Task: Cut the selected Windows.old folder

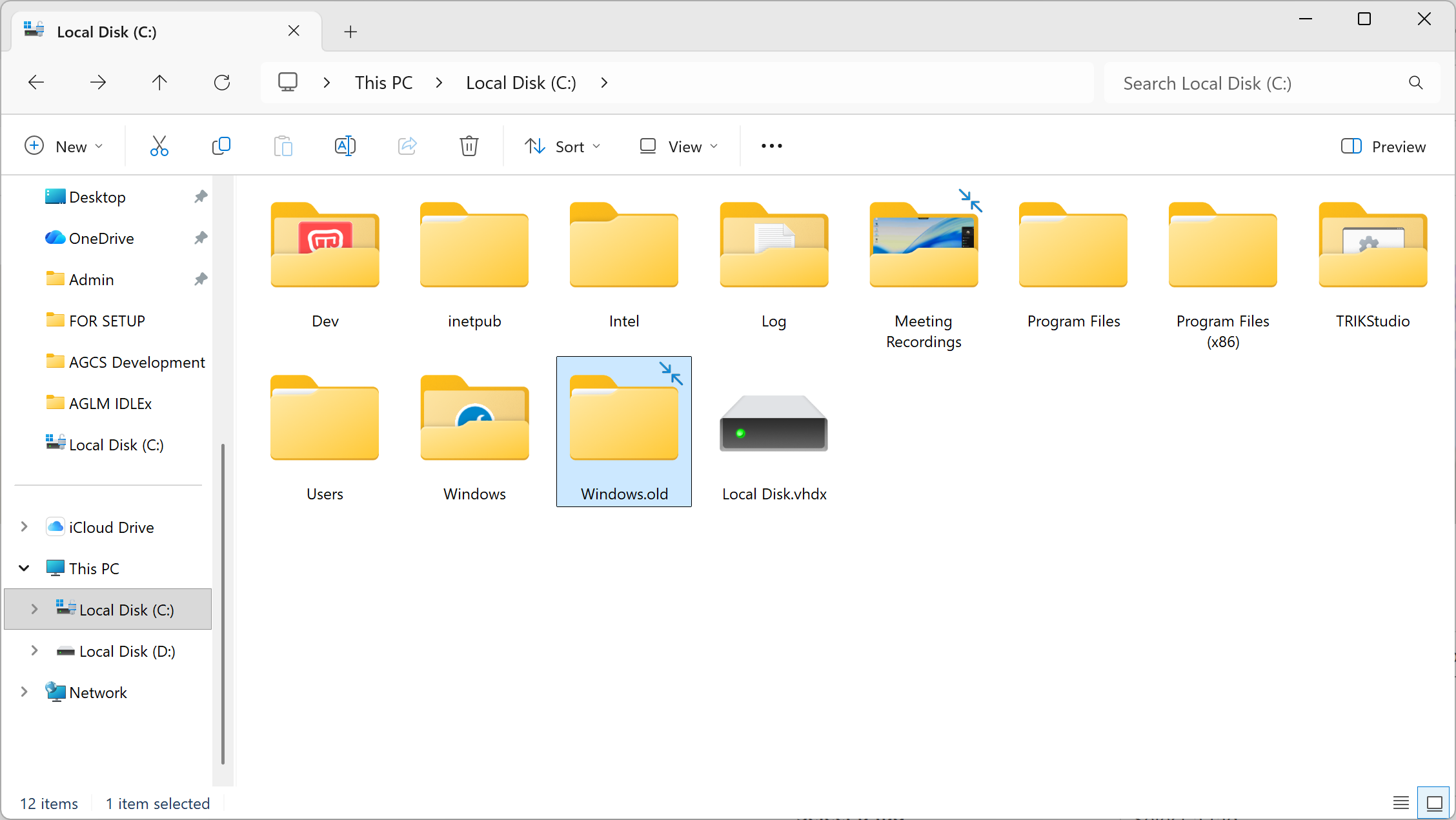Action: pyautogui.click(x=159, y=146)
